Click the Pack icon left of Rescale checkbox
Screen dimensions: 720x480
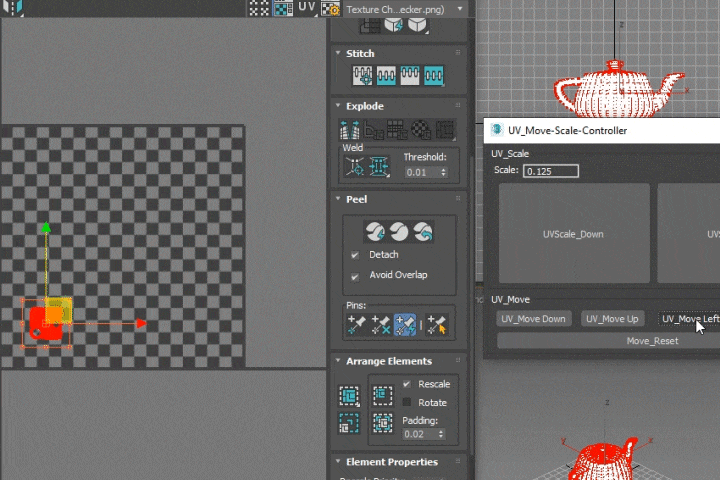click(382, 395)
